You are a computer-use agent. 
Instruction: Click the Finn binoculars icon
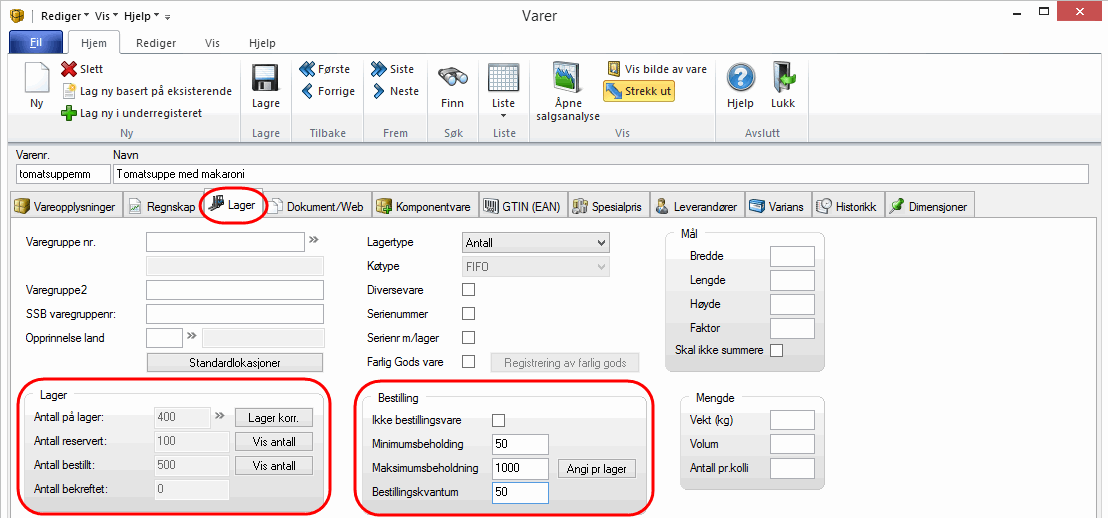click(452, 79)
